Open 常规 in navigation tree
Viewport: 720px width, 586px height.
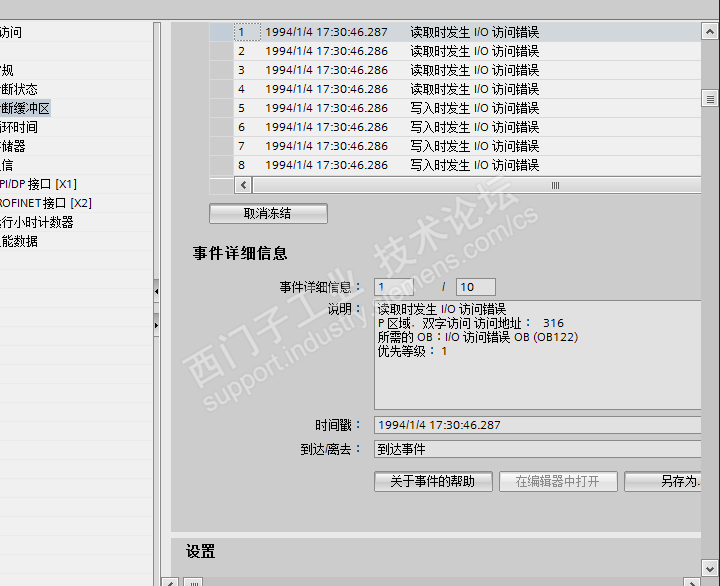tap(7, 70)
